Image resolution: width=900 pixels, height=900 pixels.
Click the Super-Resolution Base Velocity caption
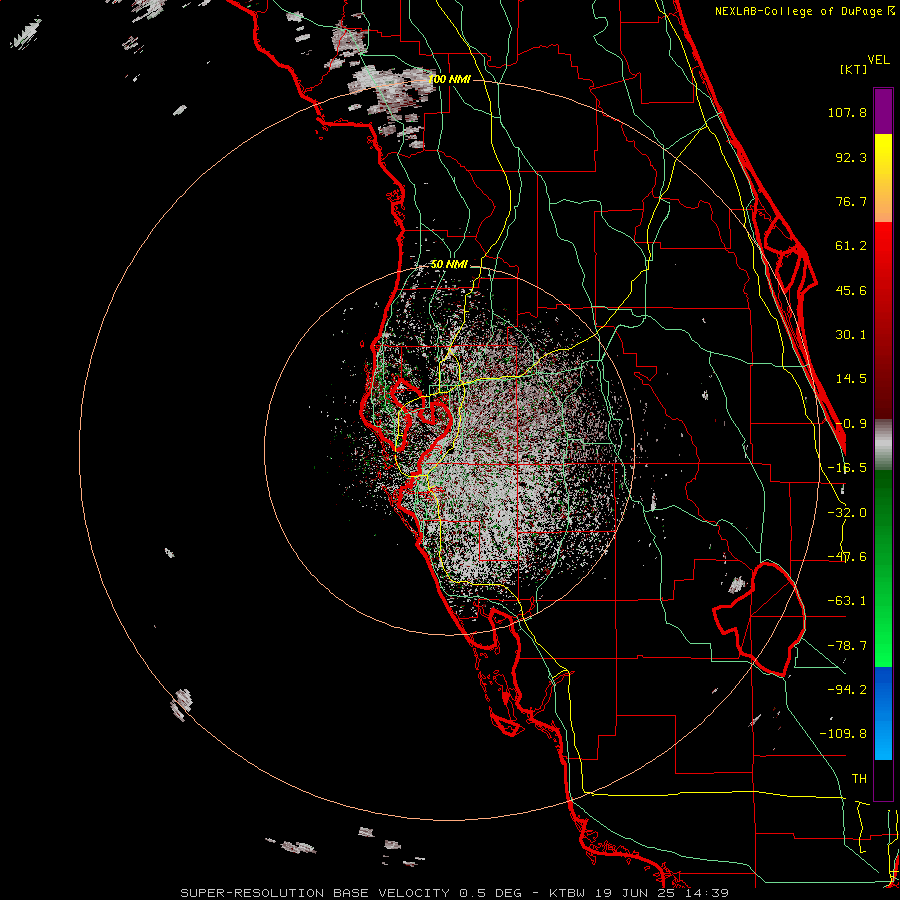click(455, 893)
